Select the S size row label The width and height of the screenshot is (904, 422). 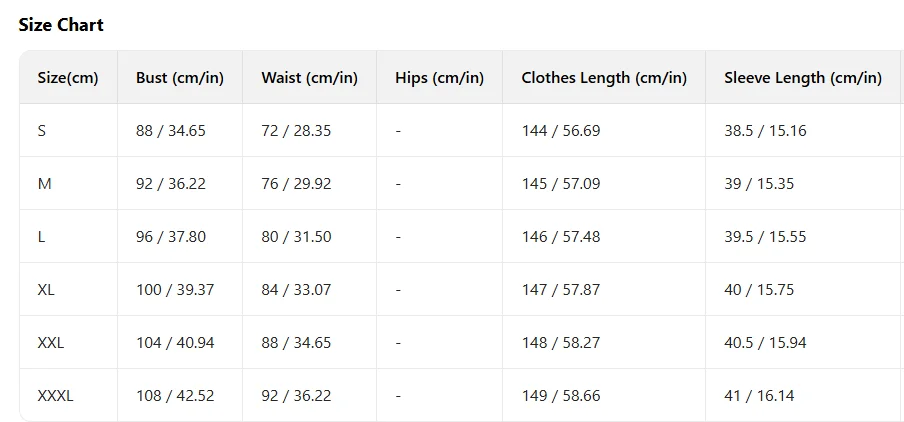point(42,131)
